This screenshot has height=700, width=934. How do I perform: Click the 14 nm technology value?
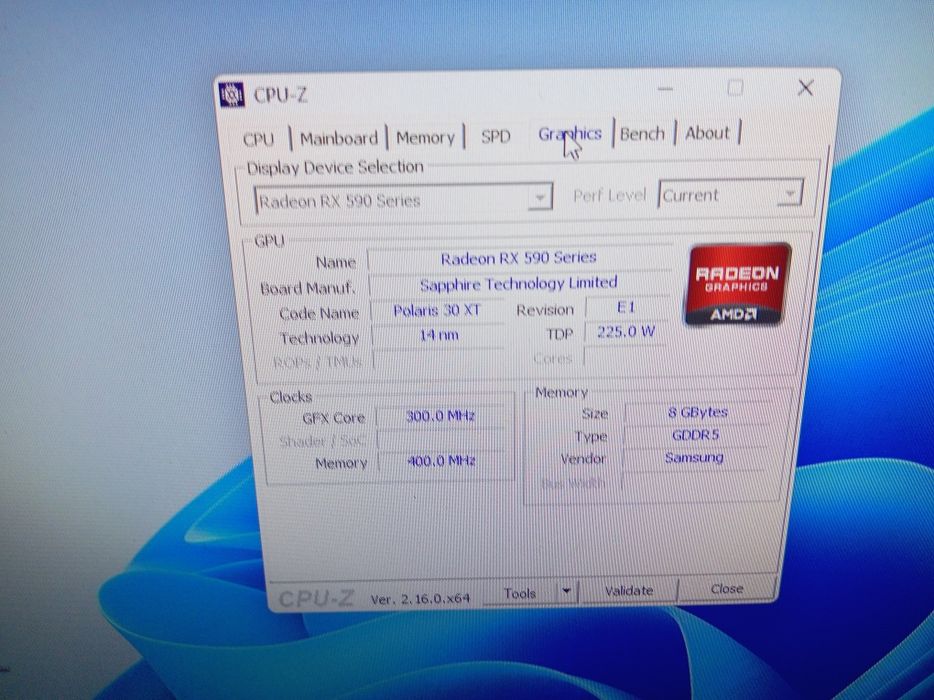438,335
